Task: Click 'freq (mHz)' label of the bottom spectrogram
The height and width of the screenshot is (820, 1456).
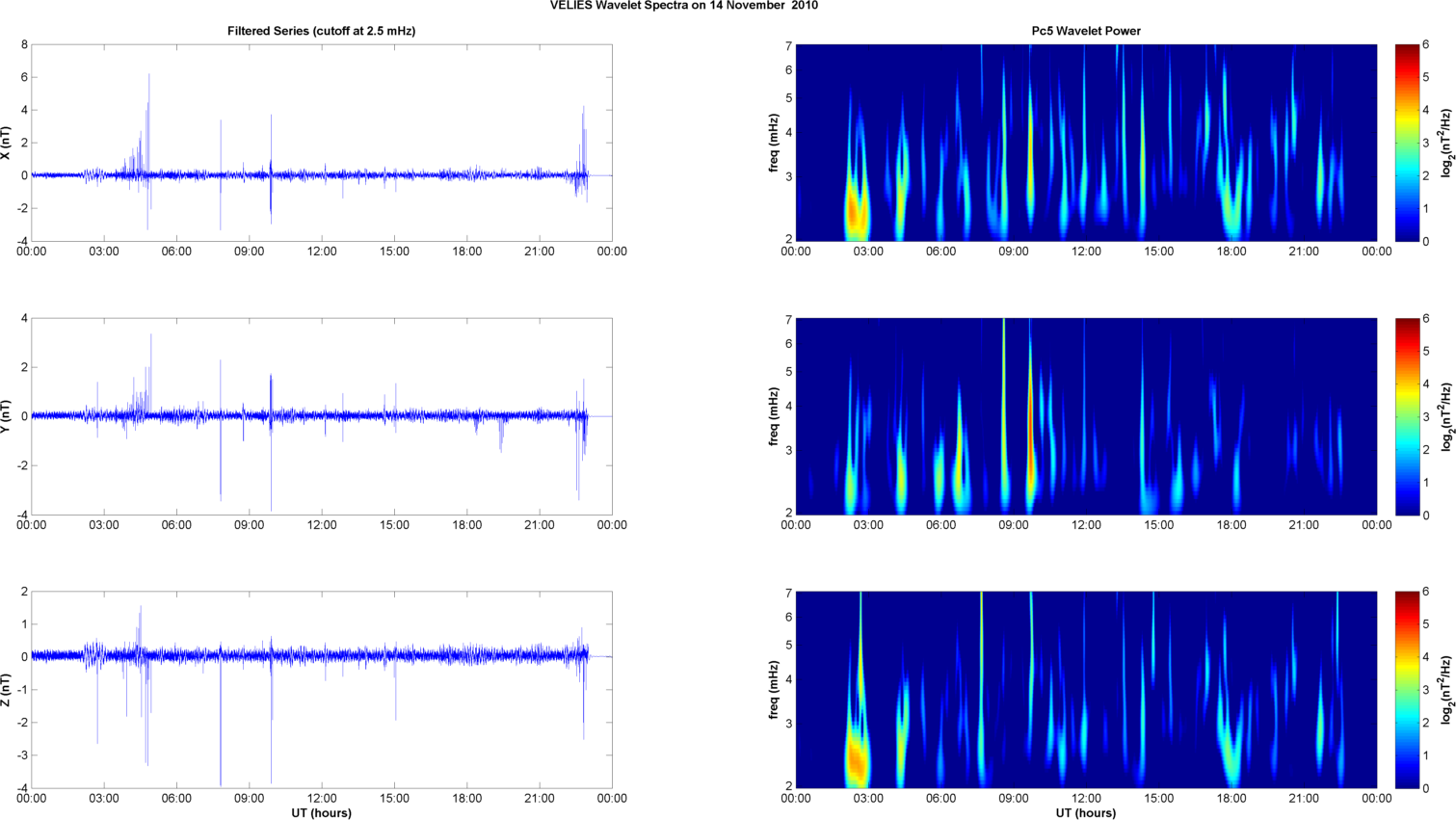Action: click(x=774, y=690)
